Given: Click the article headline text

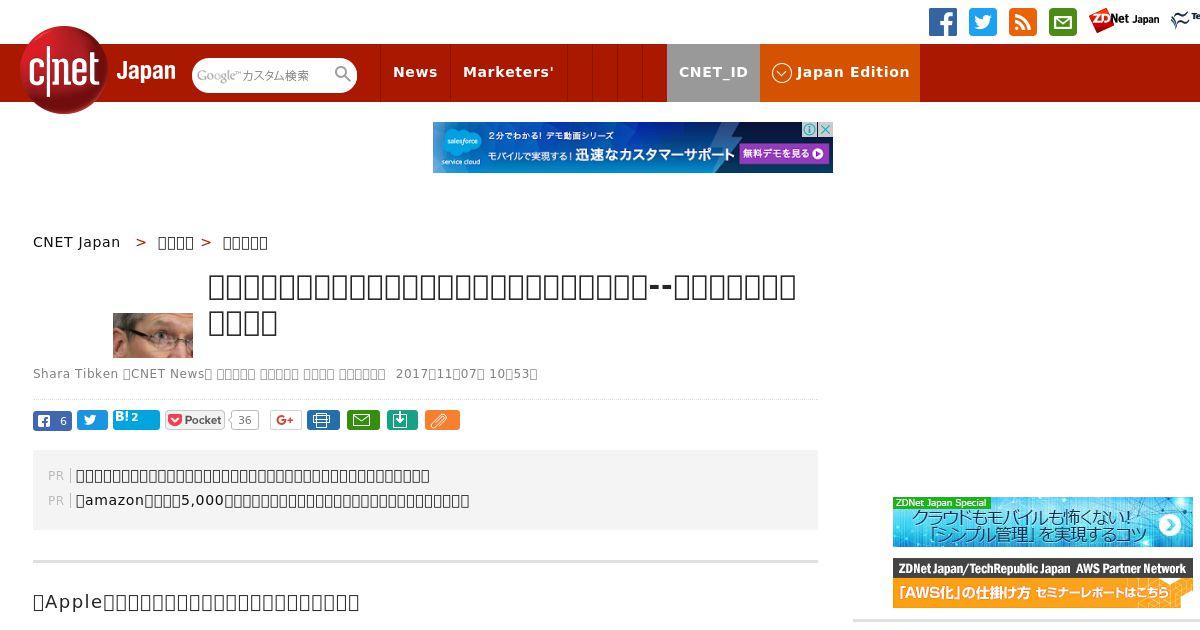Looking at the screenshot, I should [502, 304].
